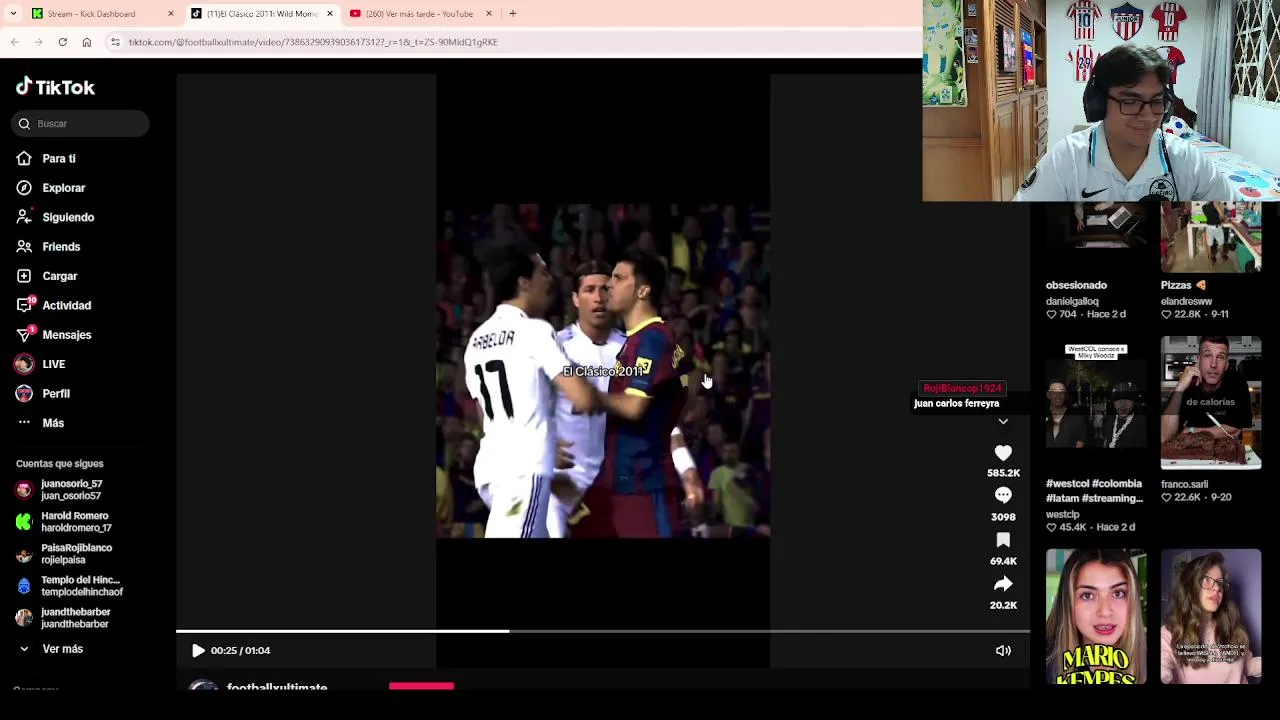
Task: Click the Actividad icon with badge
Action: [25, 305]
